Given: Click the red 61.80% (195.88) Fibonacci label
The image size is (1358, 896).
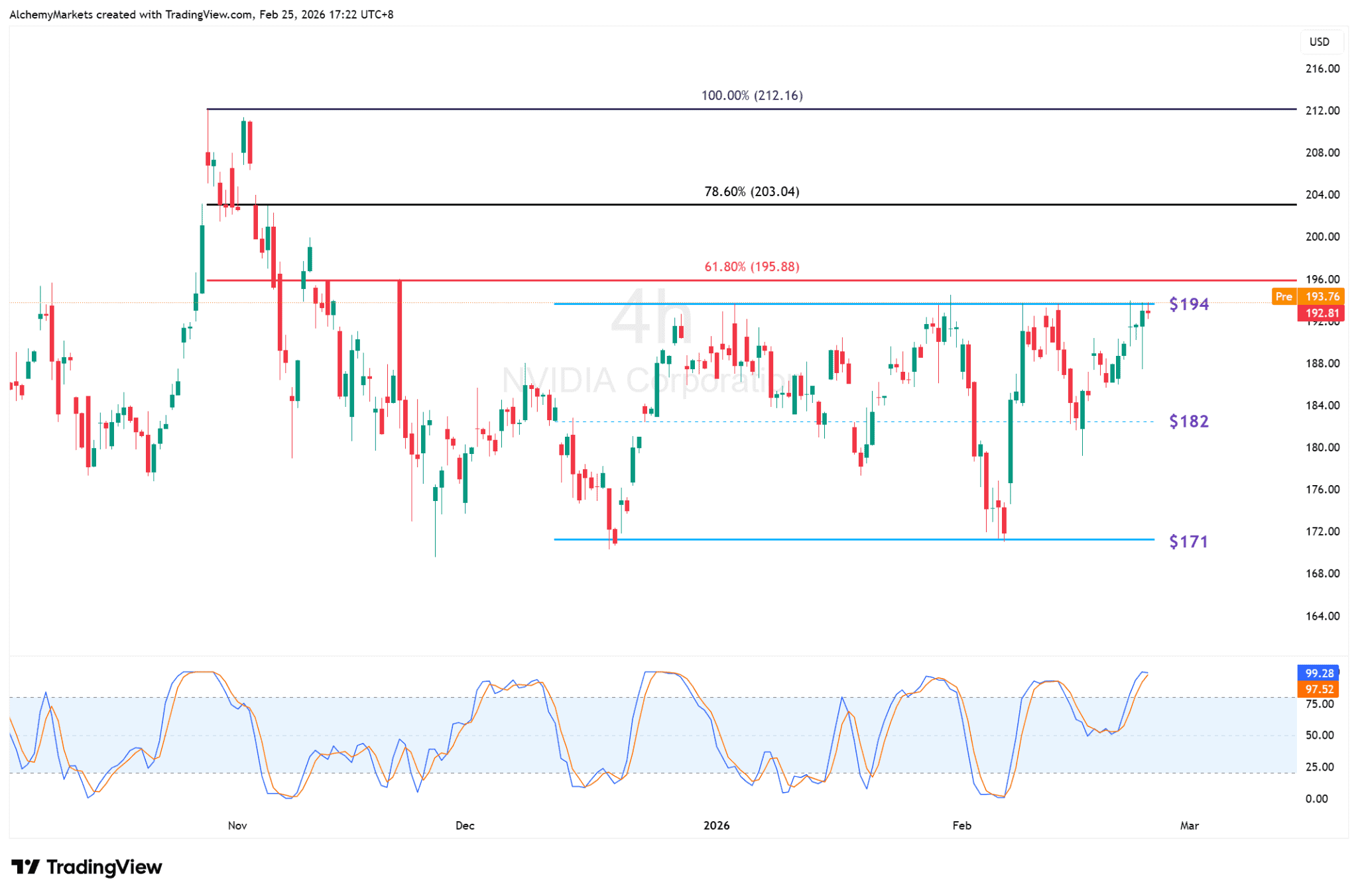Looking at the screenshot, I should pos(752,266).
